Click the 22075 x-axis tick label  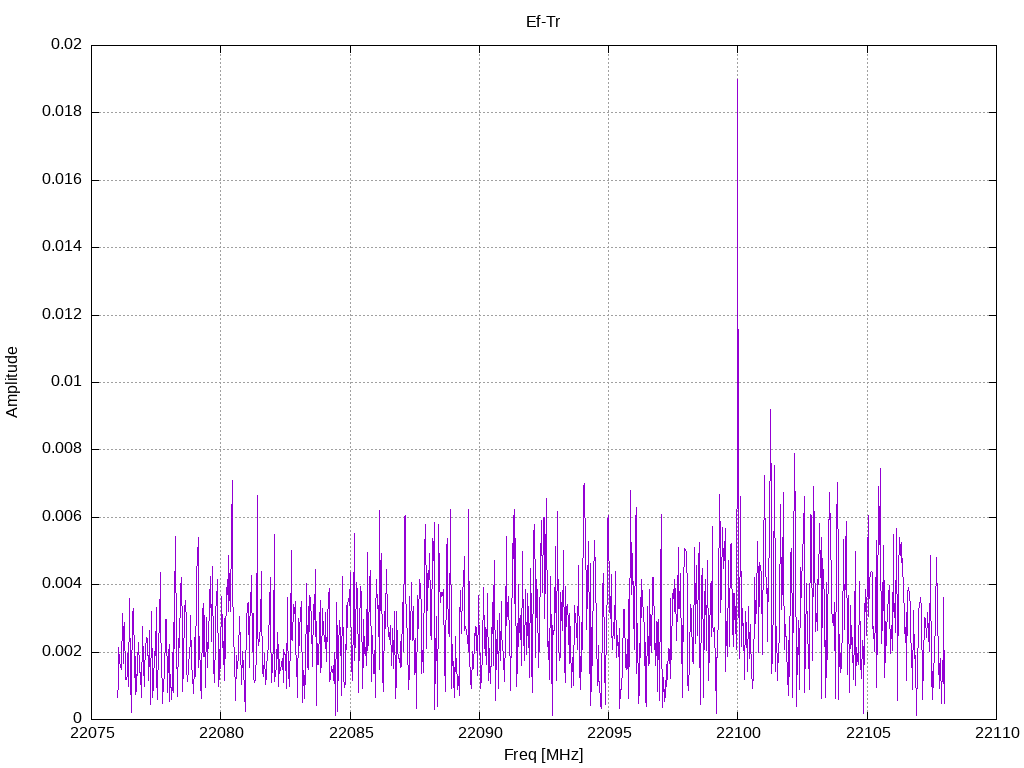click(x=92, y=734)
